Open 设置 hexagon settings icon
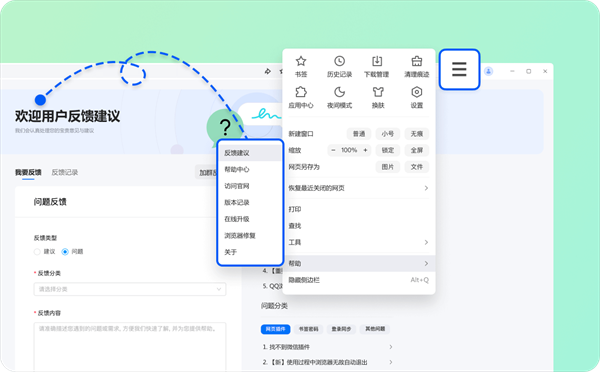Image resolution: width=600 pixels, height=372 pixels. (417, 92)
